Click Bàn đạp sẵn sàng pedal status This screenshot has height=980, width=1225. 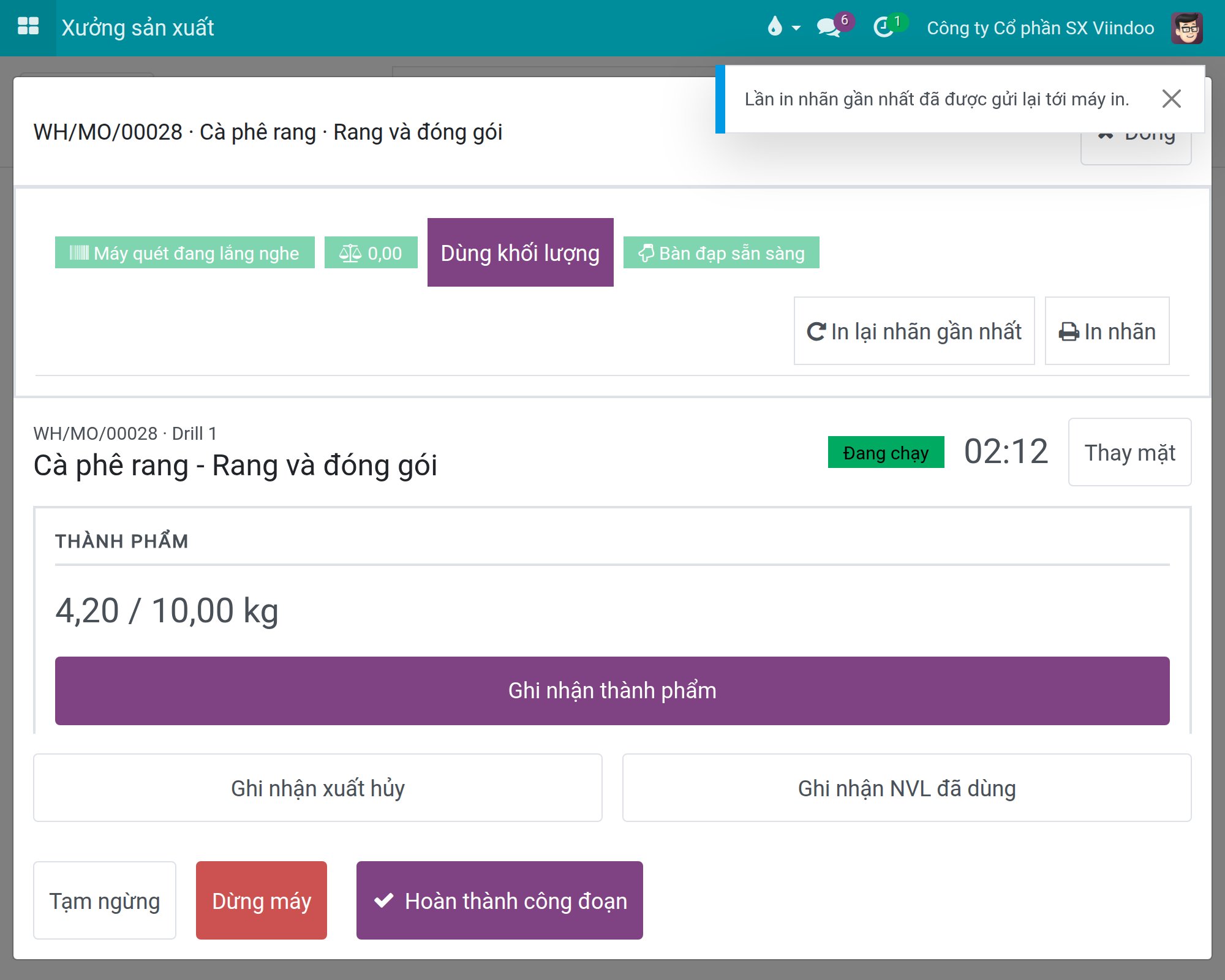[x=721, y=252]
